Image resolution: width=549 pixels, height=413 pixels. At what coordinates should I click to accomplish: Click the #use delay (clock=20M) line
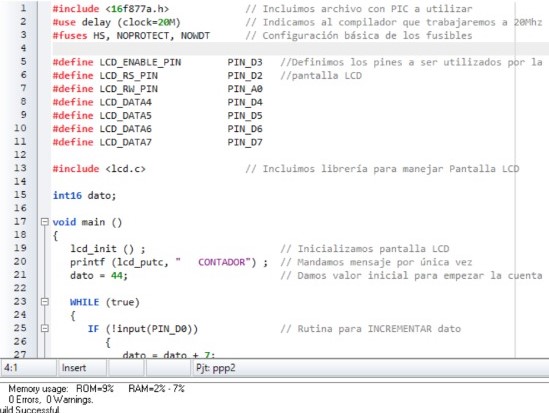pos(117,22)
